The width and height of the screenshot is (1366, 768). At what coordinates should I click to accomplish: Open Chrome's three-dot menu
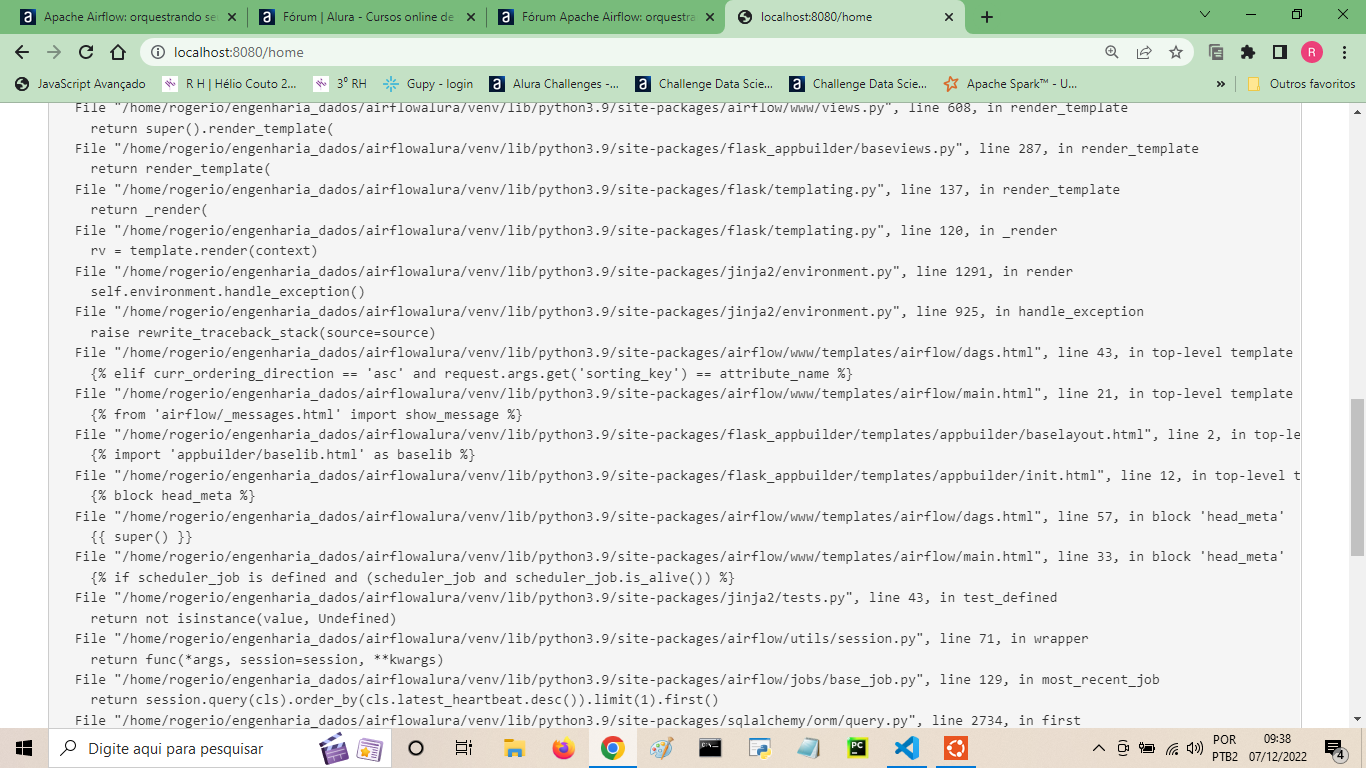(1343, 52)
